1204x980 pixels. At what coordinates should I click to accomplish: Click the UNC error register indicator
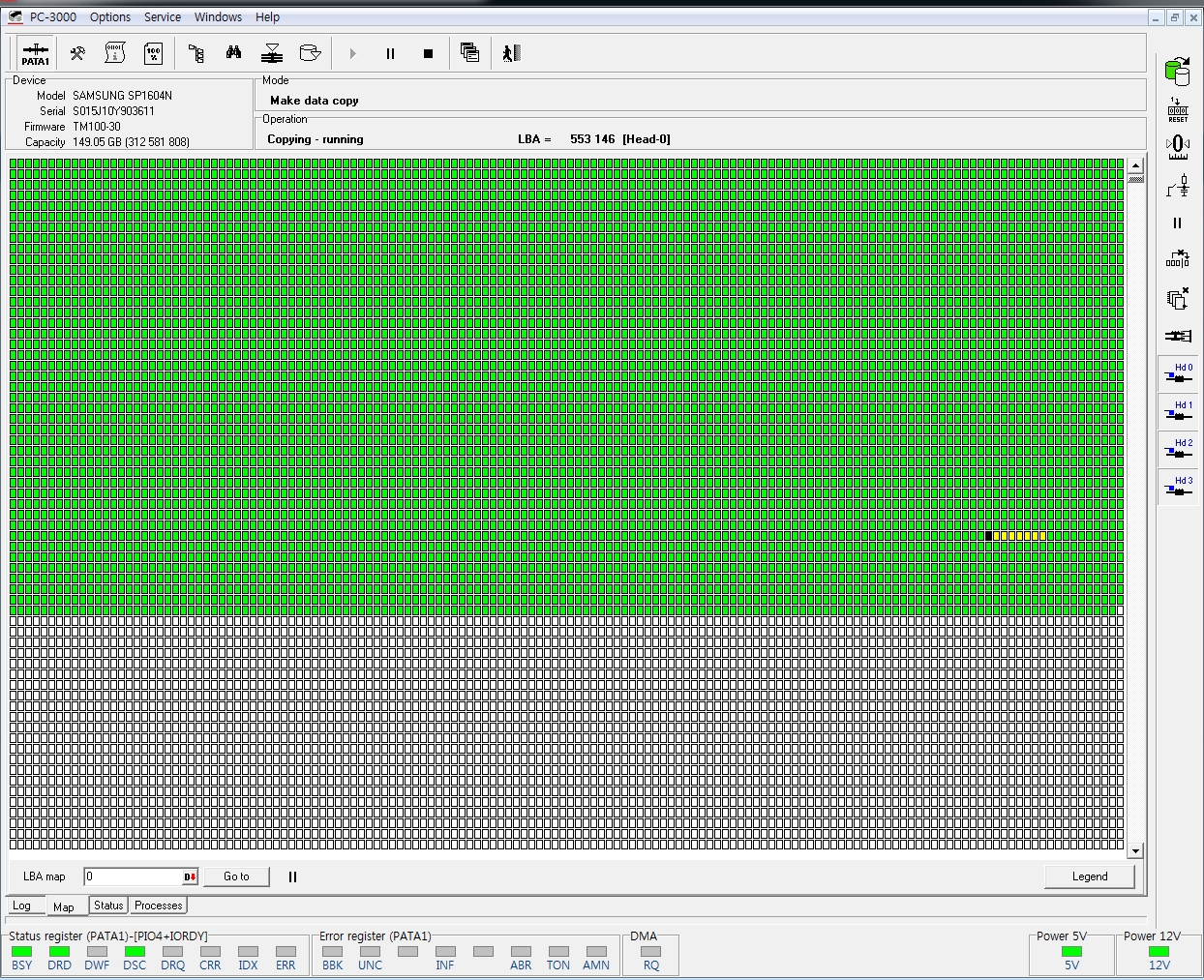370,952
